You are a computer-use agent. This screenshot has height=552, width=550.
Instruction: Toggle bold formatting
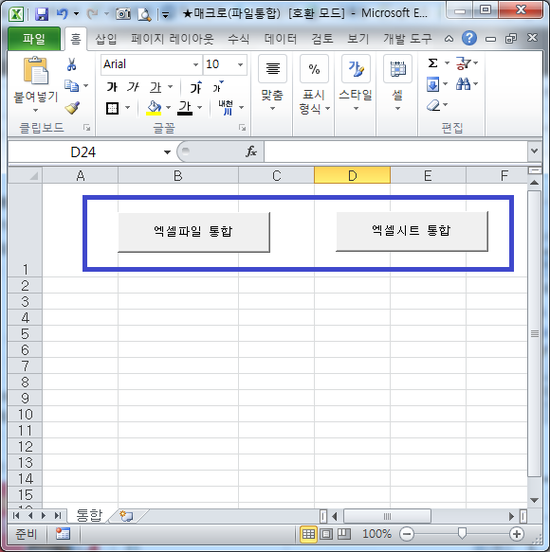[112, 87]
